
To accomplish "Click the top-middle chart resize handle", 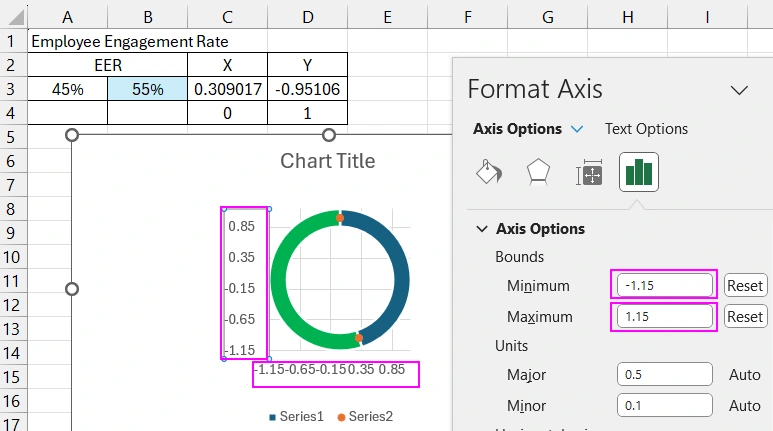I will 328,135.
